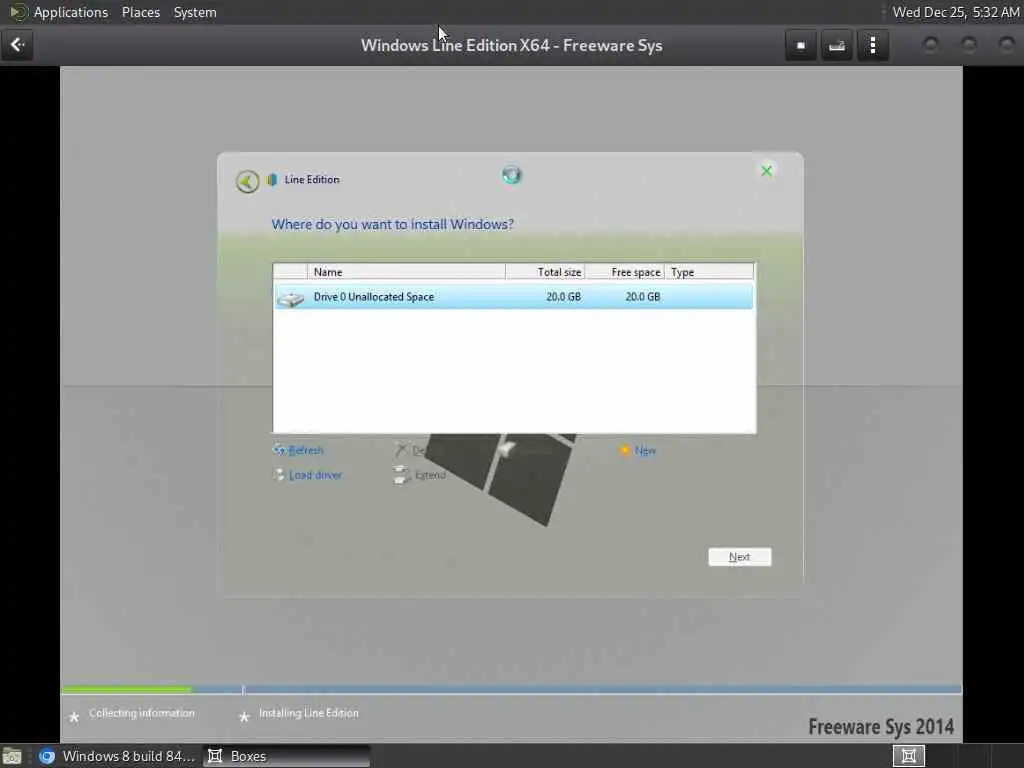
Task: Select the Drive 0 Unallocated Space row
Action: tap(514, 296)
